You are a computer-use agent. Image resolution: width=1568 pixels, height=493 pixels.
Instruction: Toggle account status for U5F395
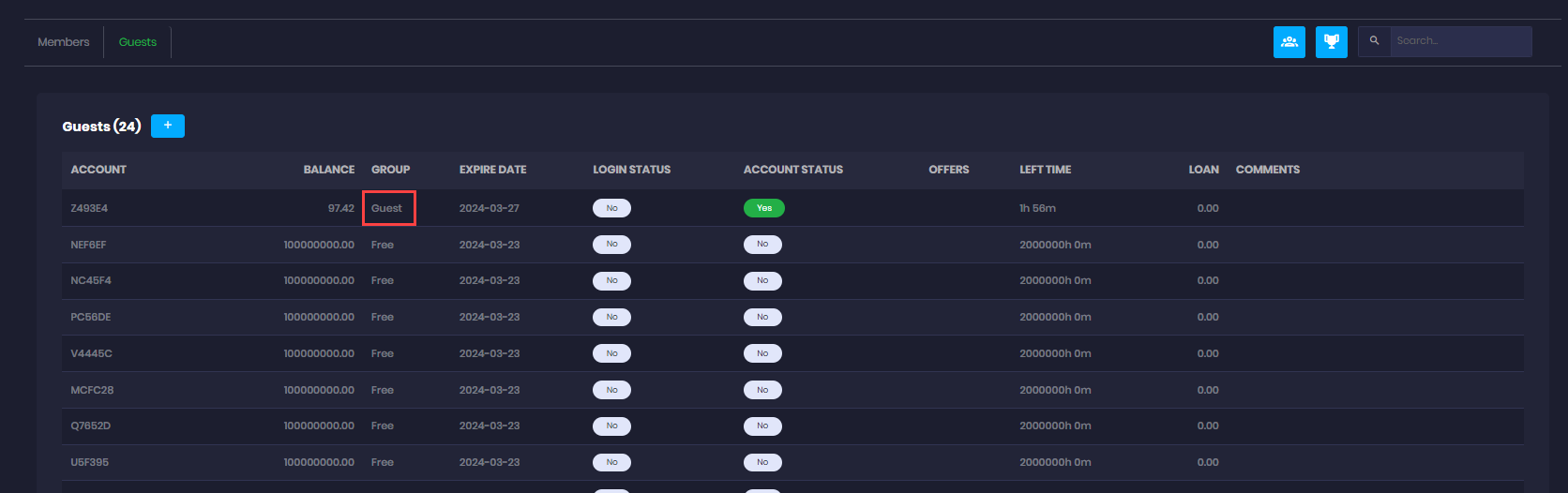tap(762, 462)
